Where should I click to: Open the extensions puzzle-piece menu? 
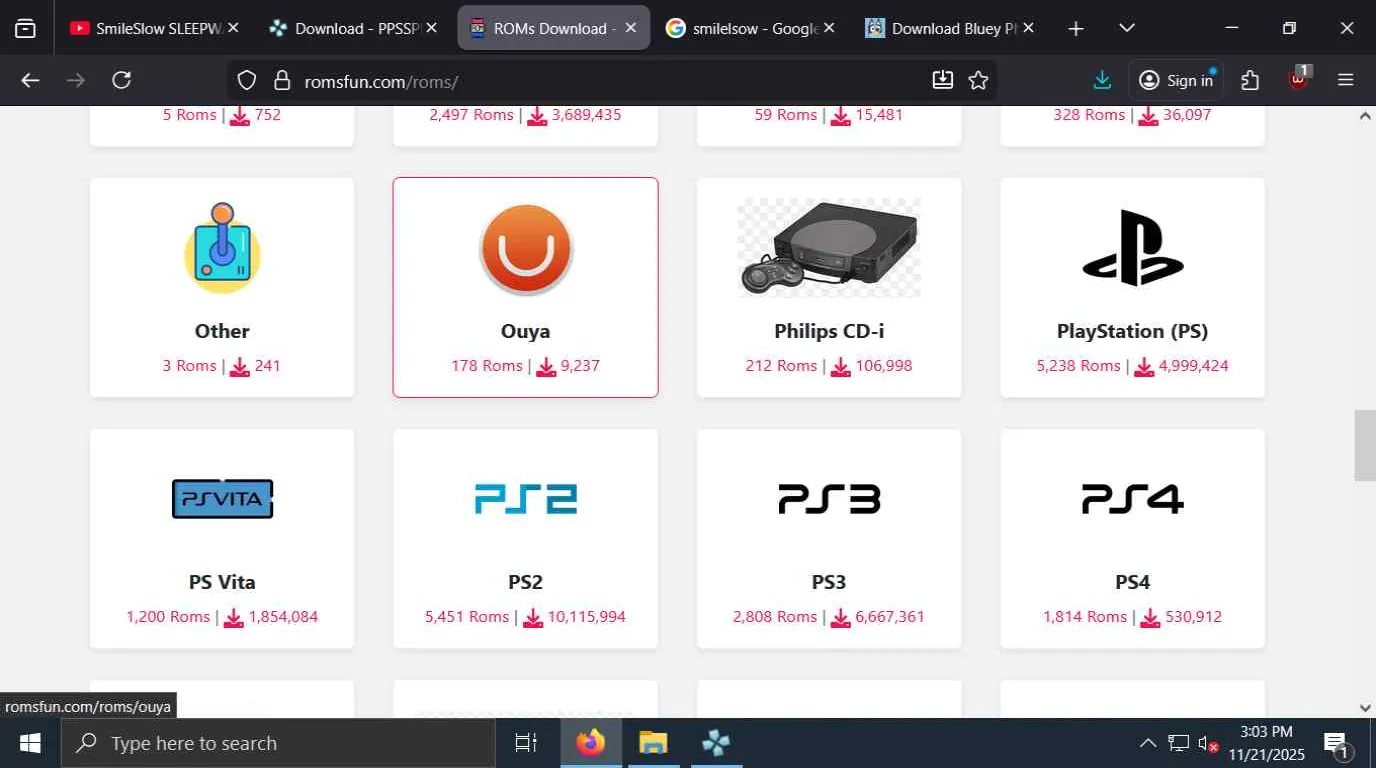(x=1250, y=80)
